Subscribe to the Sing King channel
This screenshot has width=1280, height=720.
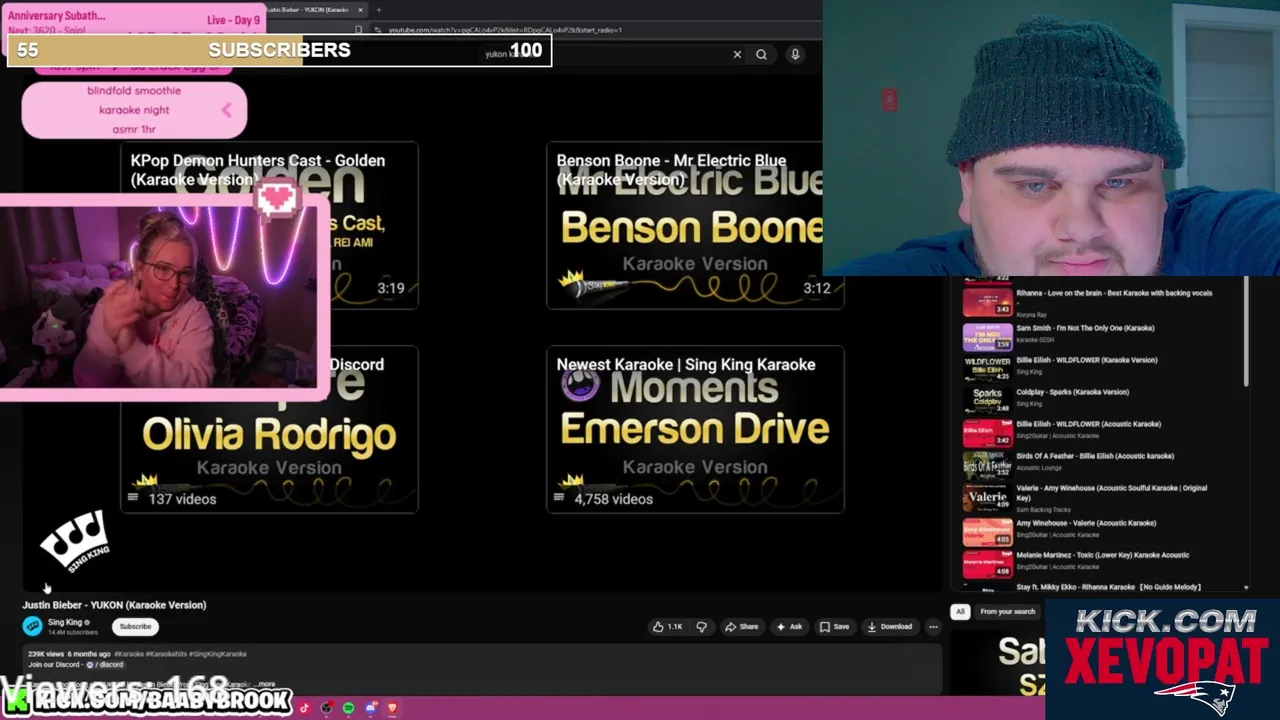click(x=135, y=627)
